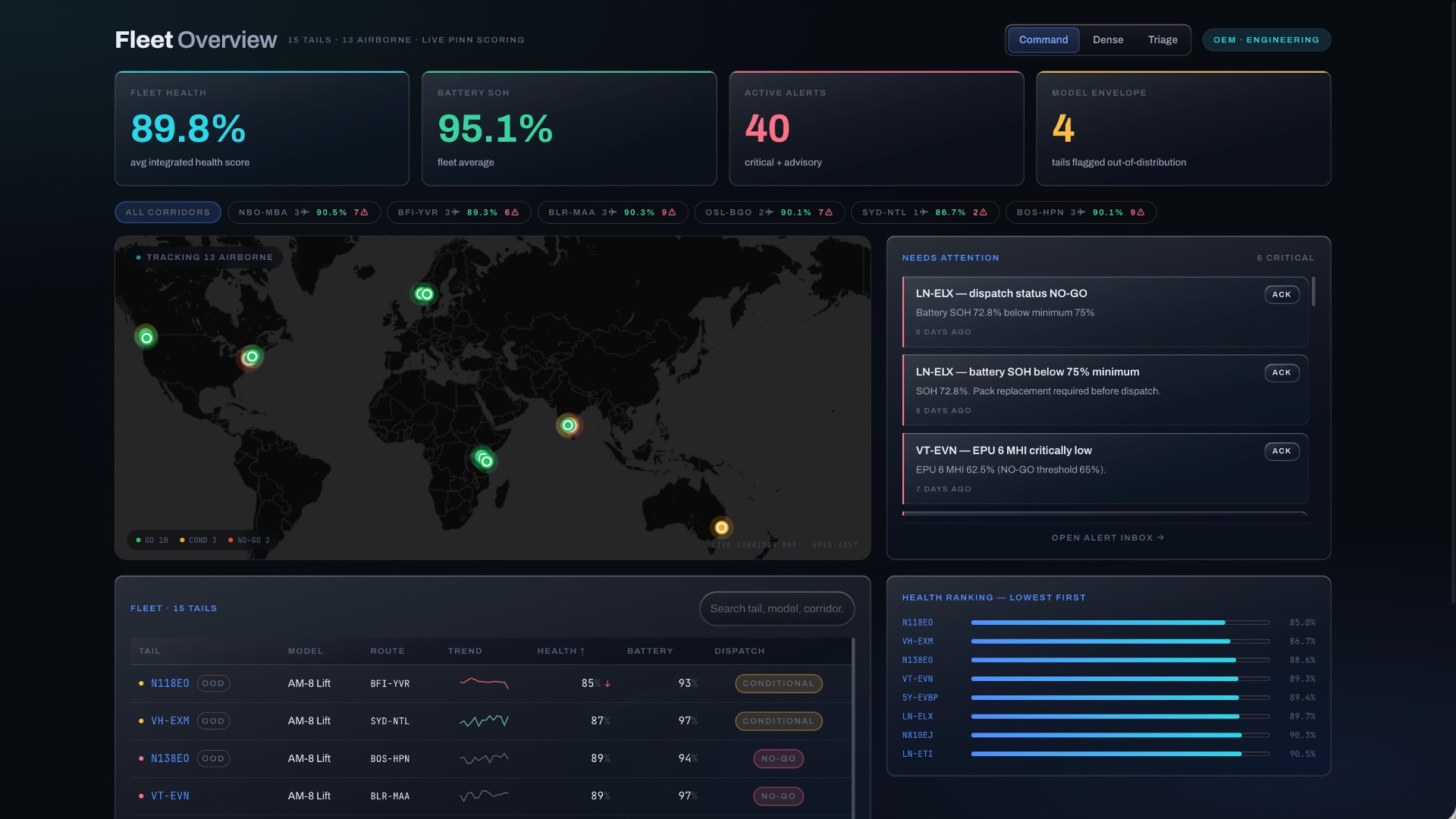Click the Fleet Health 89.8% card
This screenshot has width=1456, height=819.
262,129
